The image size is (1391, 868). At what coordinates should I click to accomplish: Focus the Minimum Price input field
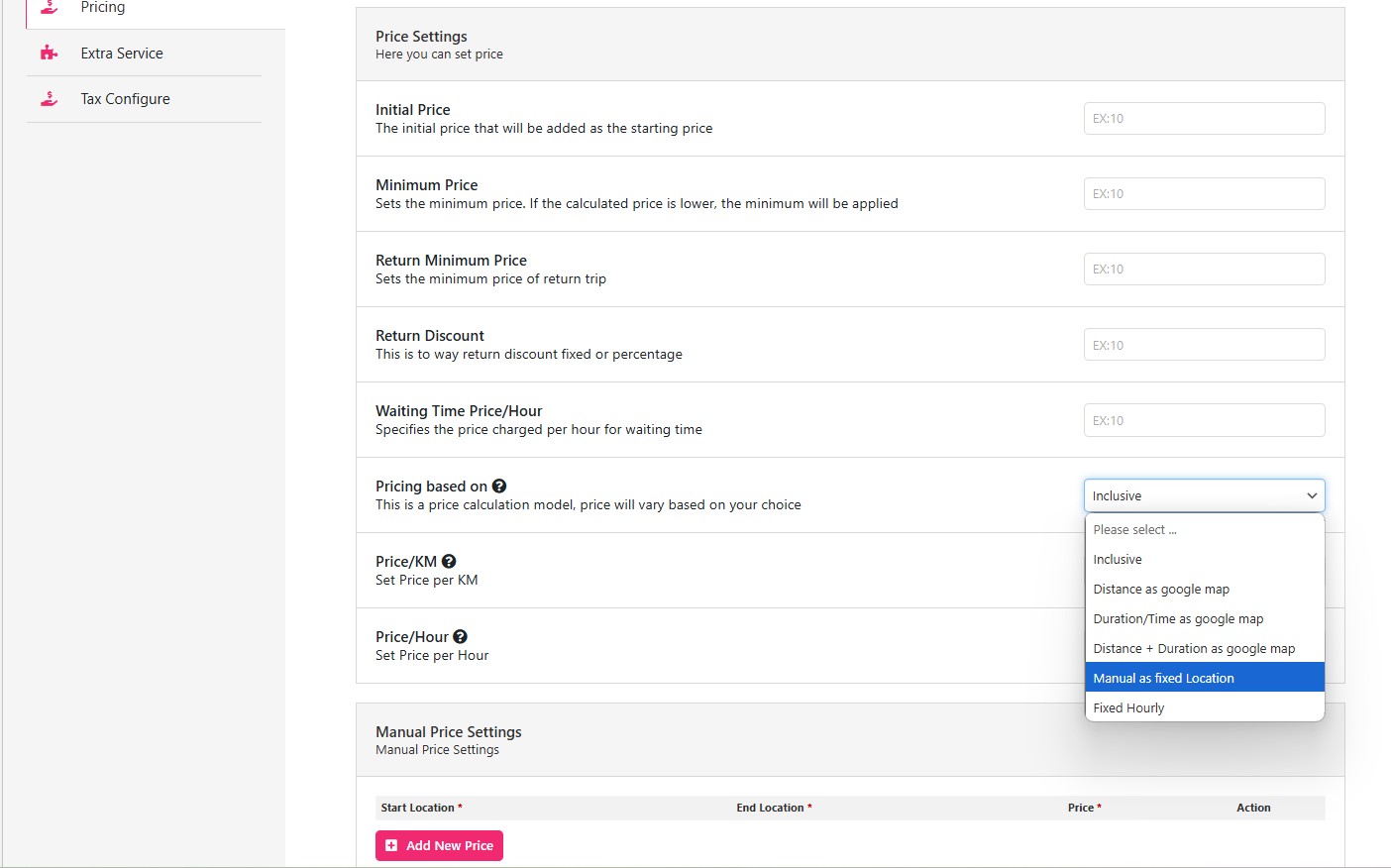(1204, 193)
